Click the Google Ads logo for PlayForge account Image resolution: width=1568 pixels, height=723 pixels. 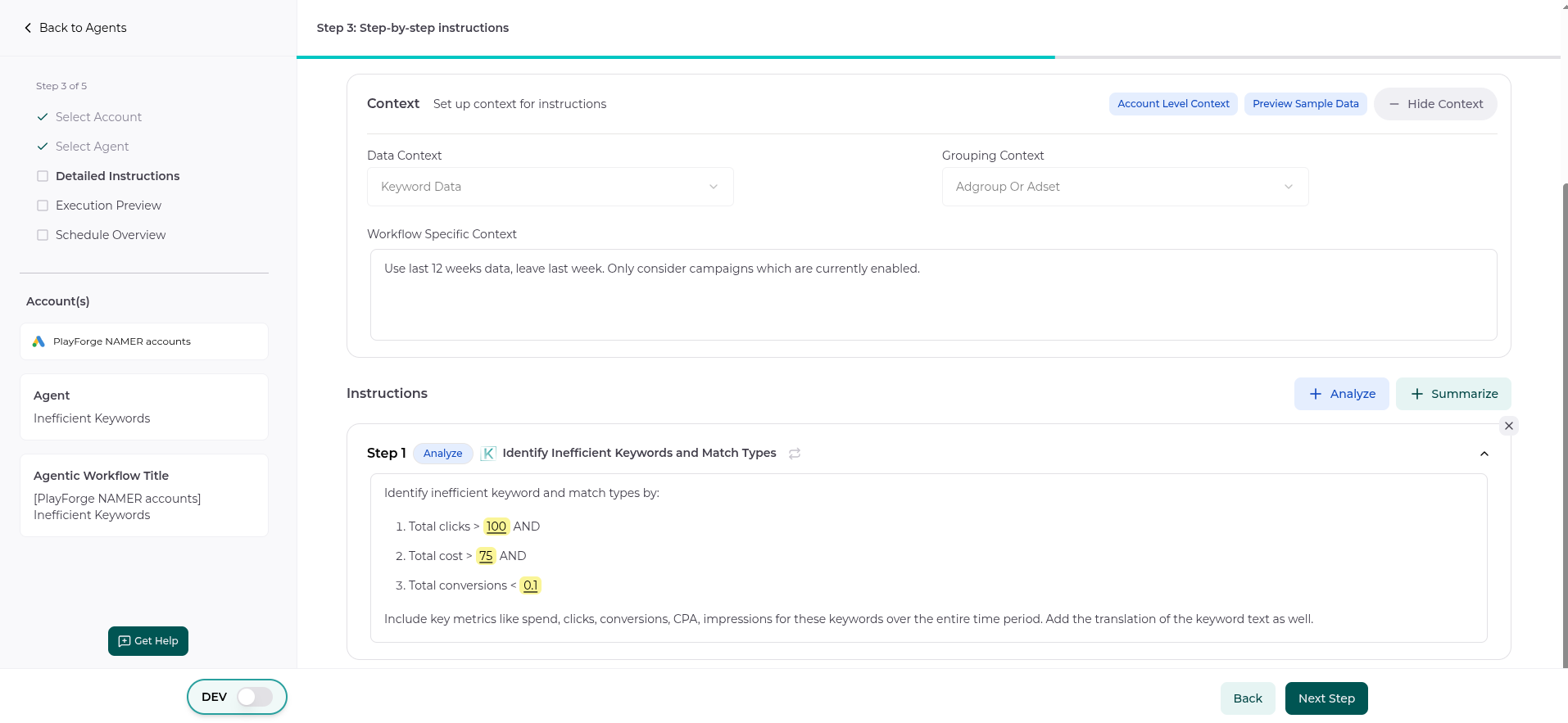39,341
